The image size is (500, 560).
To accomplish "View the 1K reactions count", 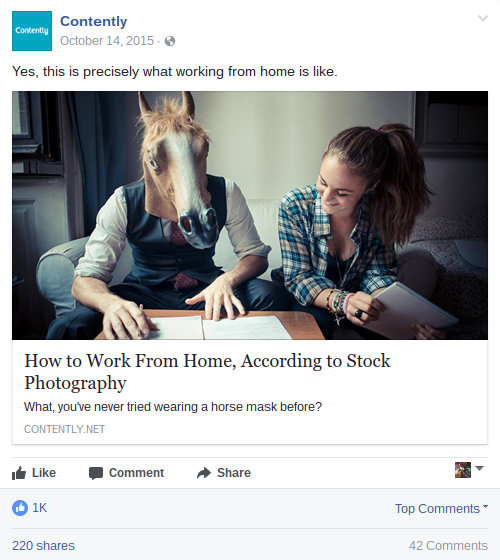I will coord(40,508).
